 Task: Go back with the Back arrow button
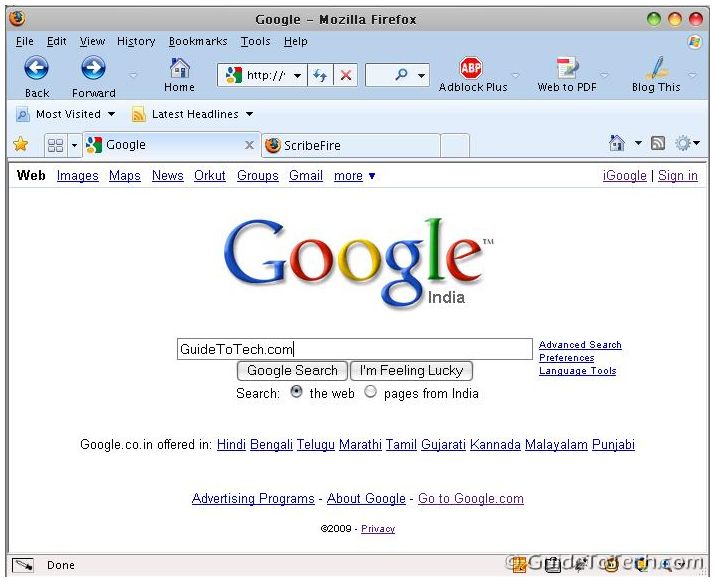[36, 68]
